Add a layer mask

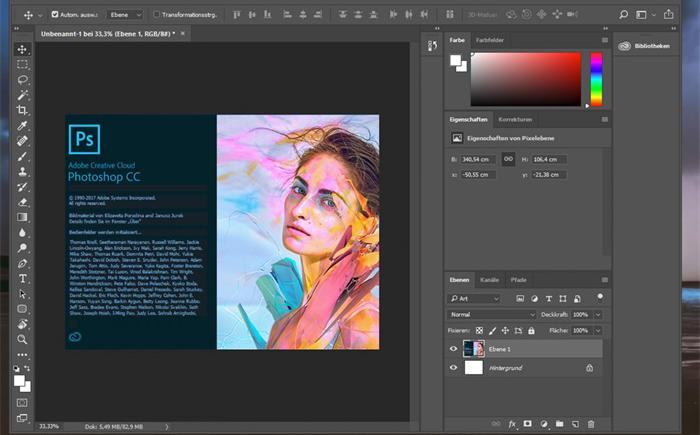(x=528, y=424)
